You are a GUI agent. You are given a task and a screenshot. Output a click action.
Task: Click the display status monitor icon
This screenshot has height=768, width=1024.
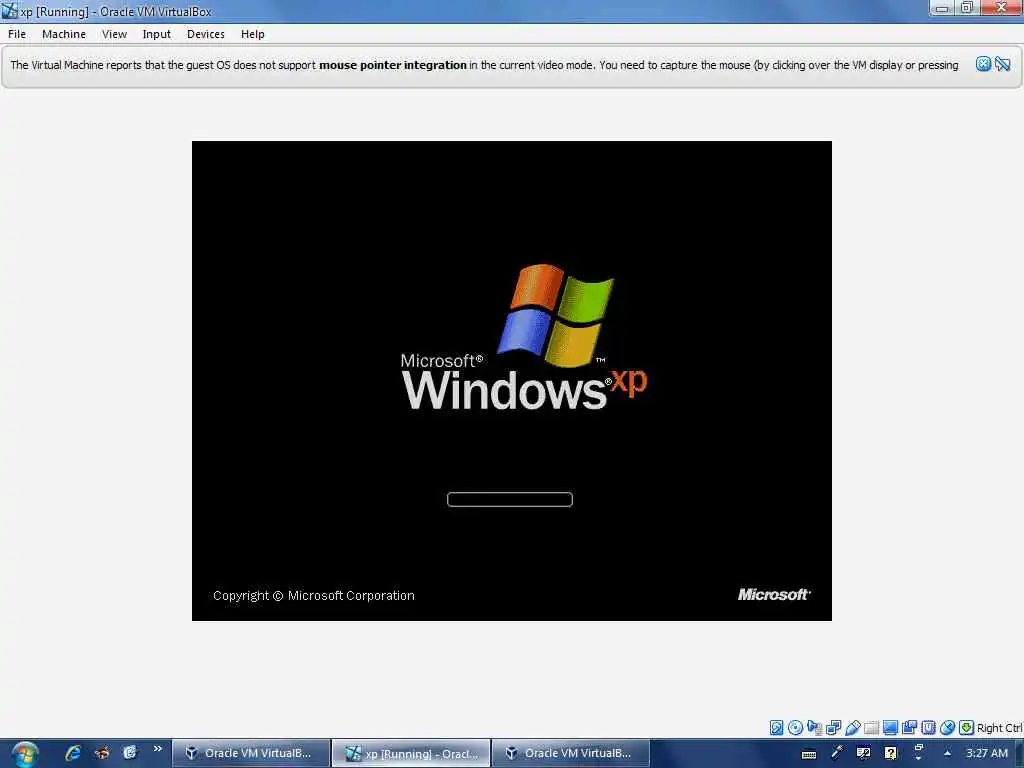[x=890, y=728]
